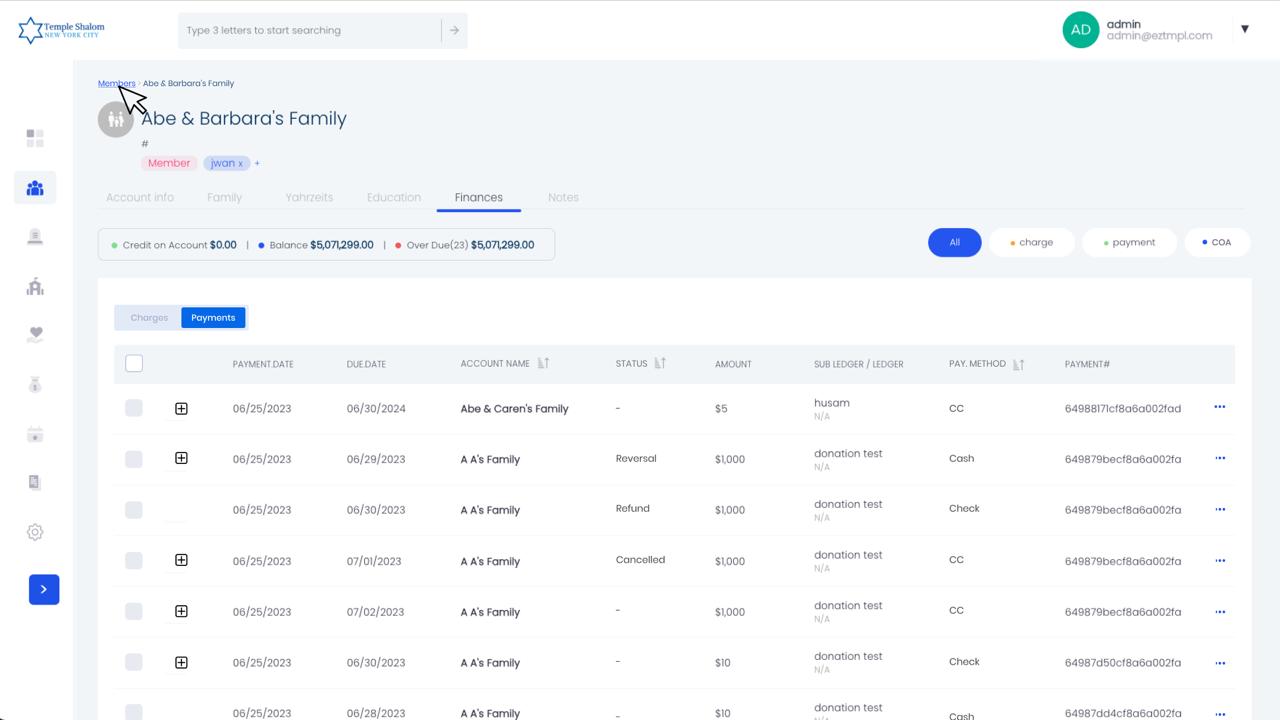The height and width of the screenshot is (720, 1280).
Task: Open the settings gear icon in sidebar
Action: 35,532
